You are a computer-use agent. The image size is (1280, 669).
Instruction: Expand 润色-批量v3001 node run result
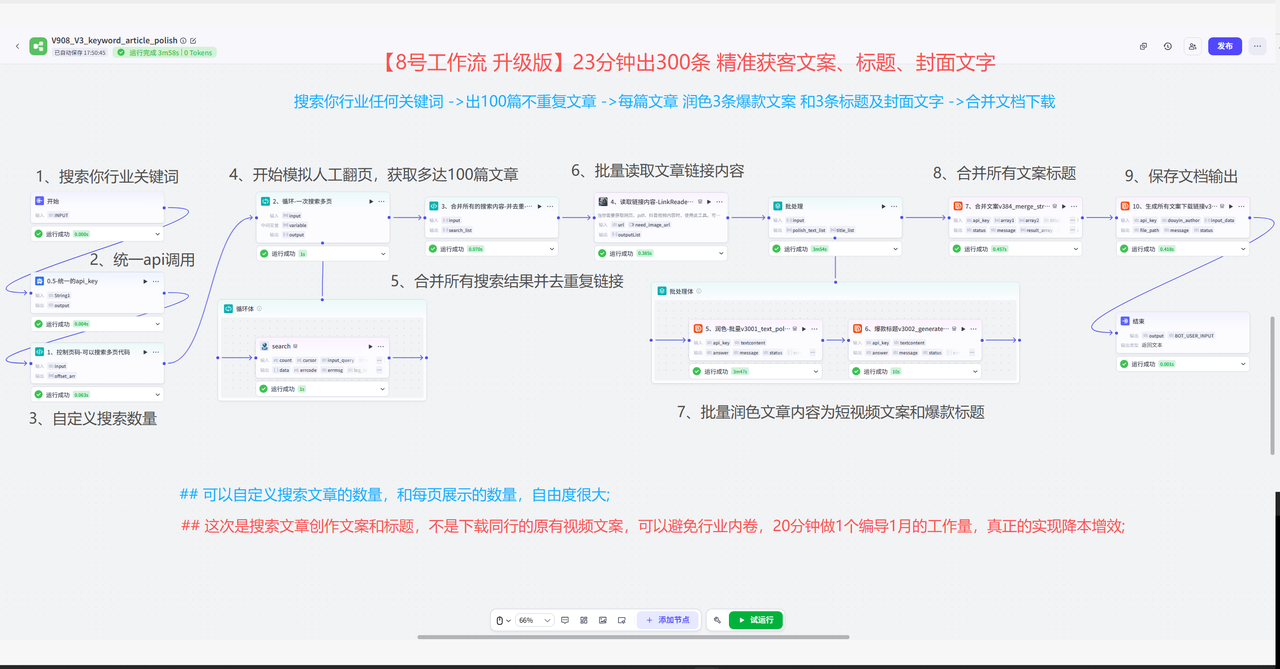(816, 371)
